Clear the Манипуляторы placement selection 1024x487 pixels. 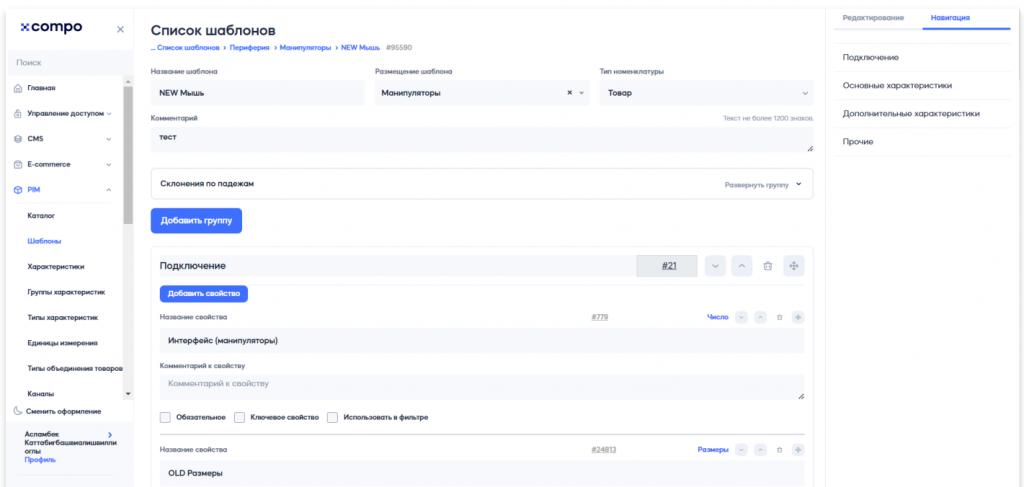click(570, 93)
